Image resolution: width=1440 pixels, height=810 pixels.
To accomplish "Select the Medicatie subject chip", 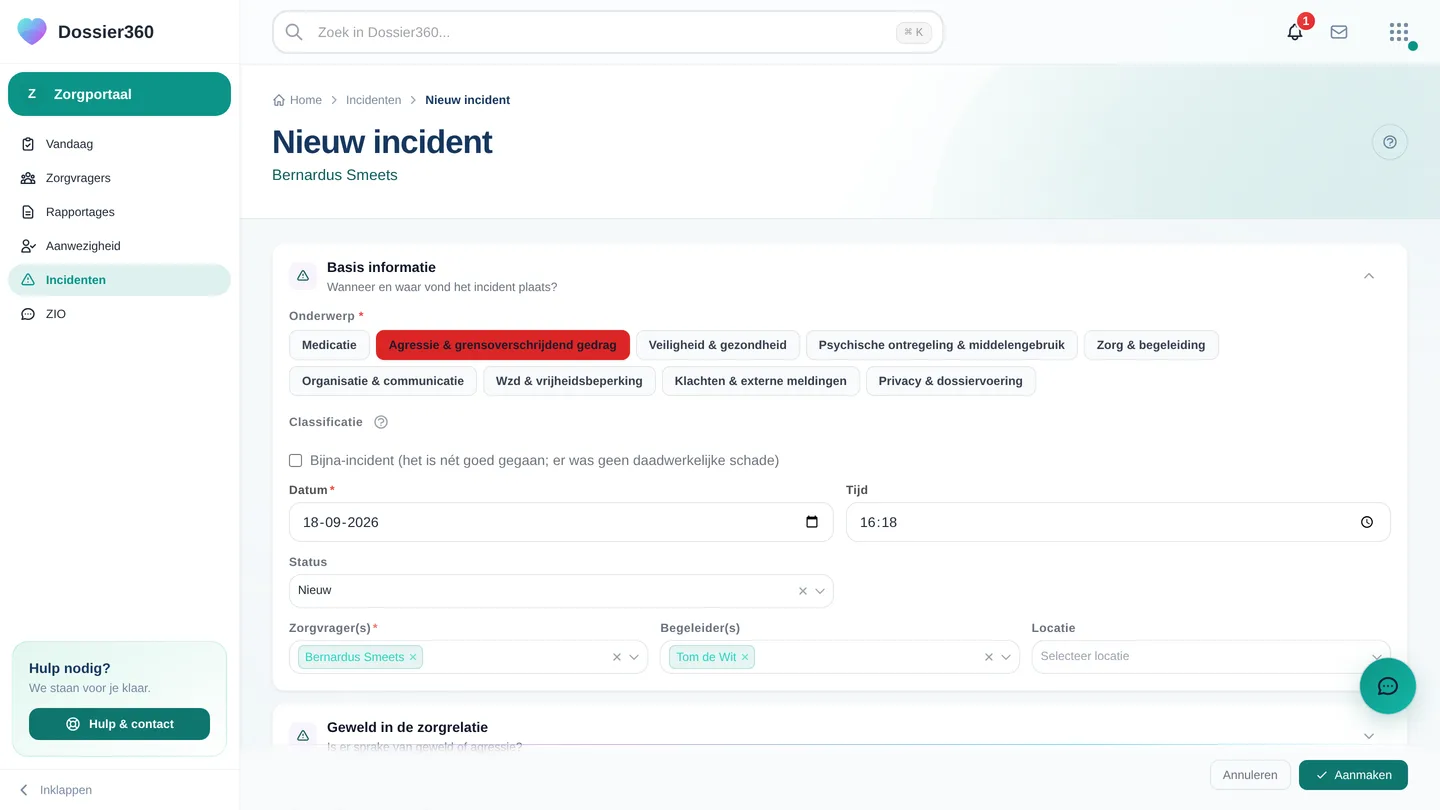I will point(329,345).
